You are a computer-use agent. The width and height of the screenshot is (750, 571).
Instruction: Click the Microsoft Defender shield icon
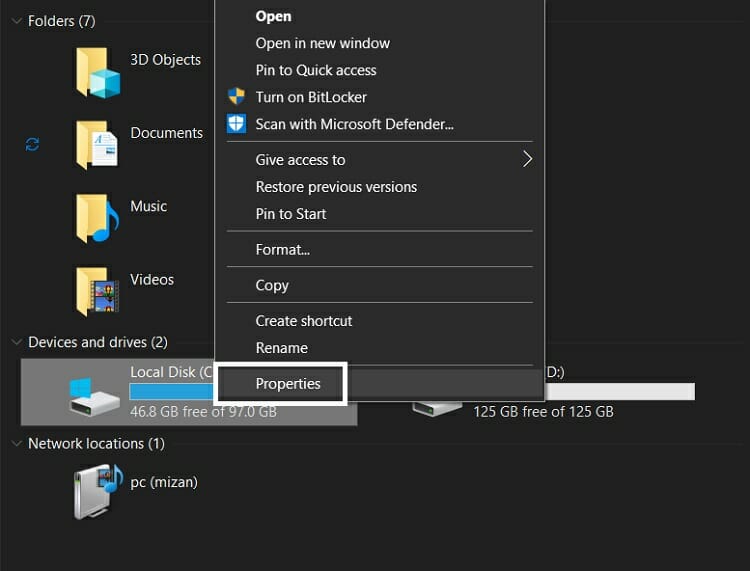coord(236,124)
